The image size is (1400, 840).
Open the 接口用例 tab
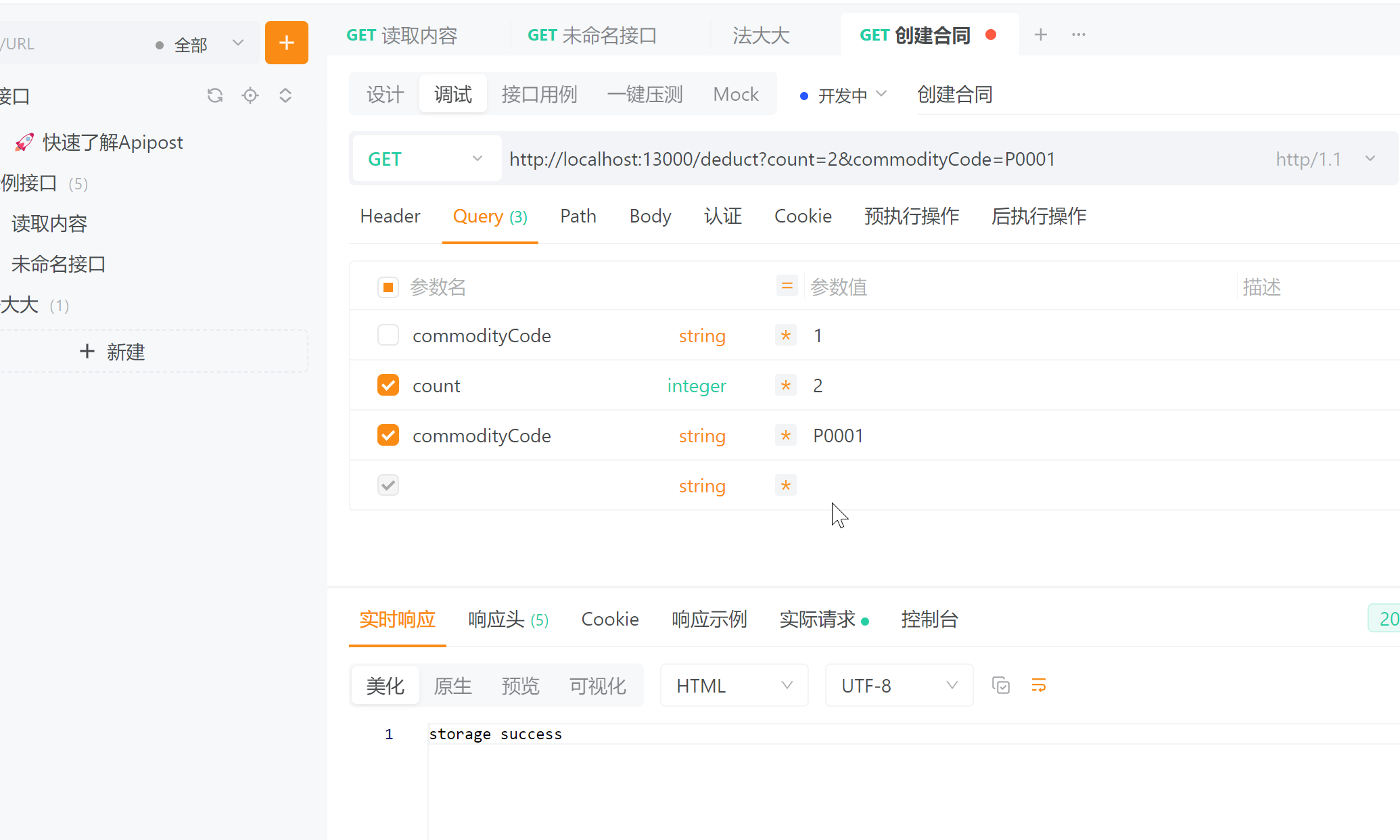(540, 94)
